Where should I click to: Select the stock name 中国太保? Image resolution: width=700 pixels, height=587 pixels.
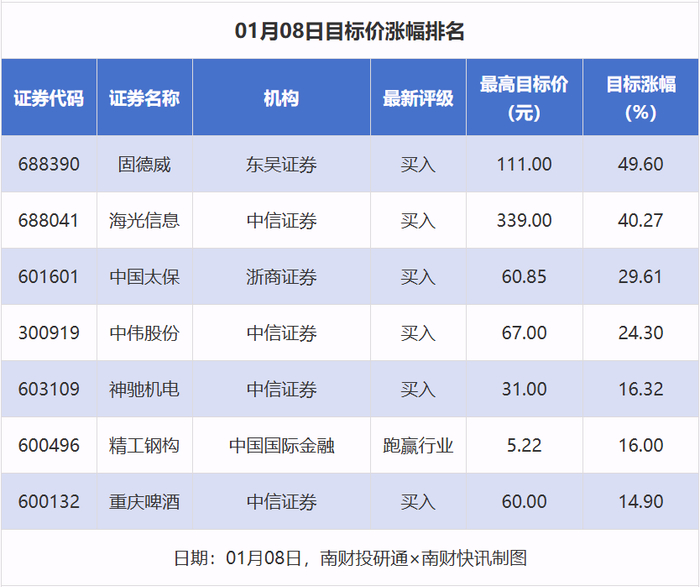click(x=144, y=277)
